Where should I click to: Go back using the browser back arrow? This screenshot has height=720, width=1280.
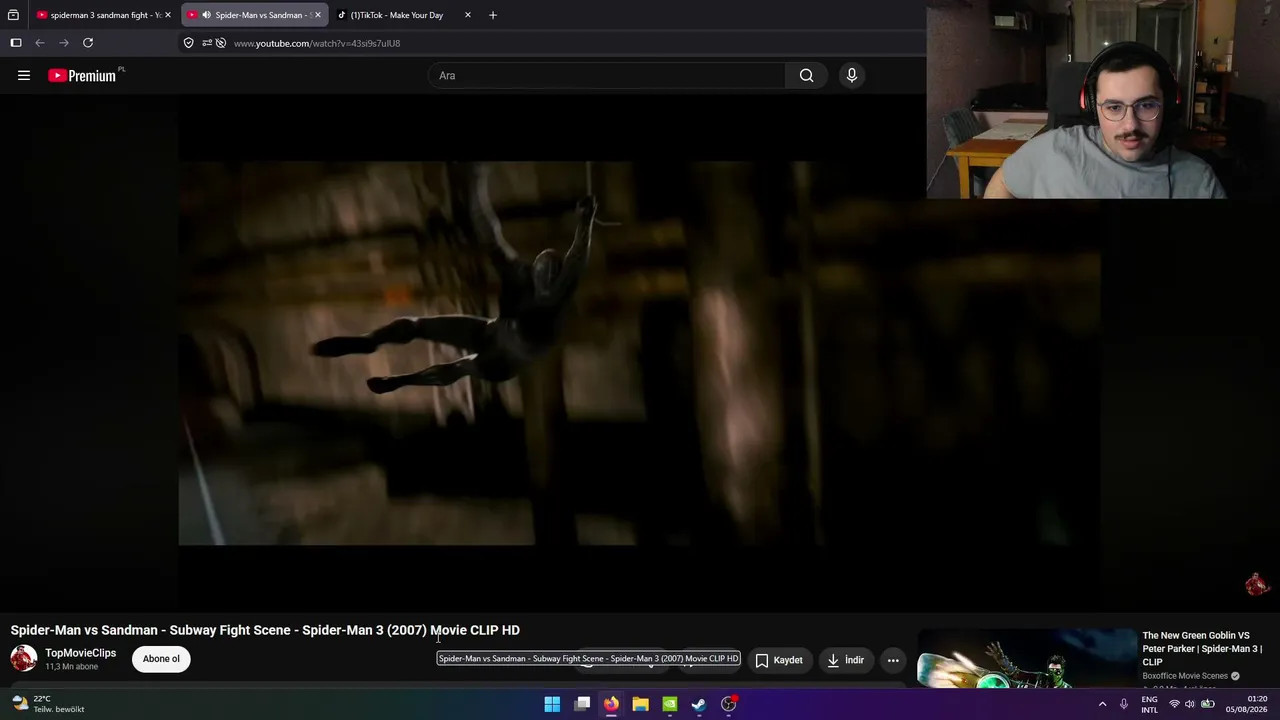coord(40,43)
